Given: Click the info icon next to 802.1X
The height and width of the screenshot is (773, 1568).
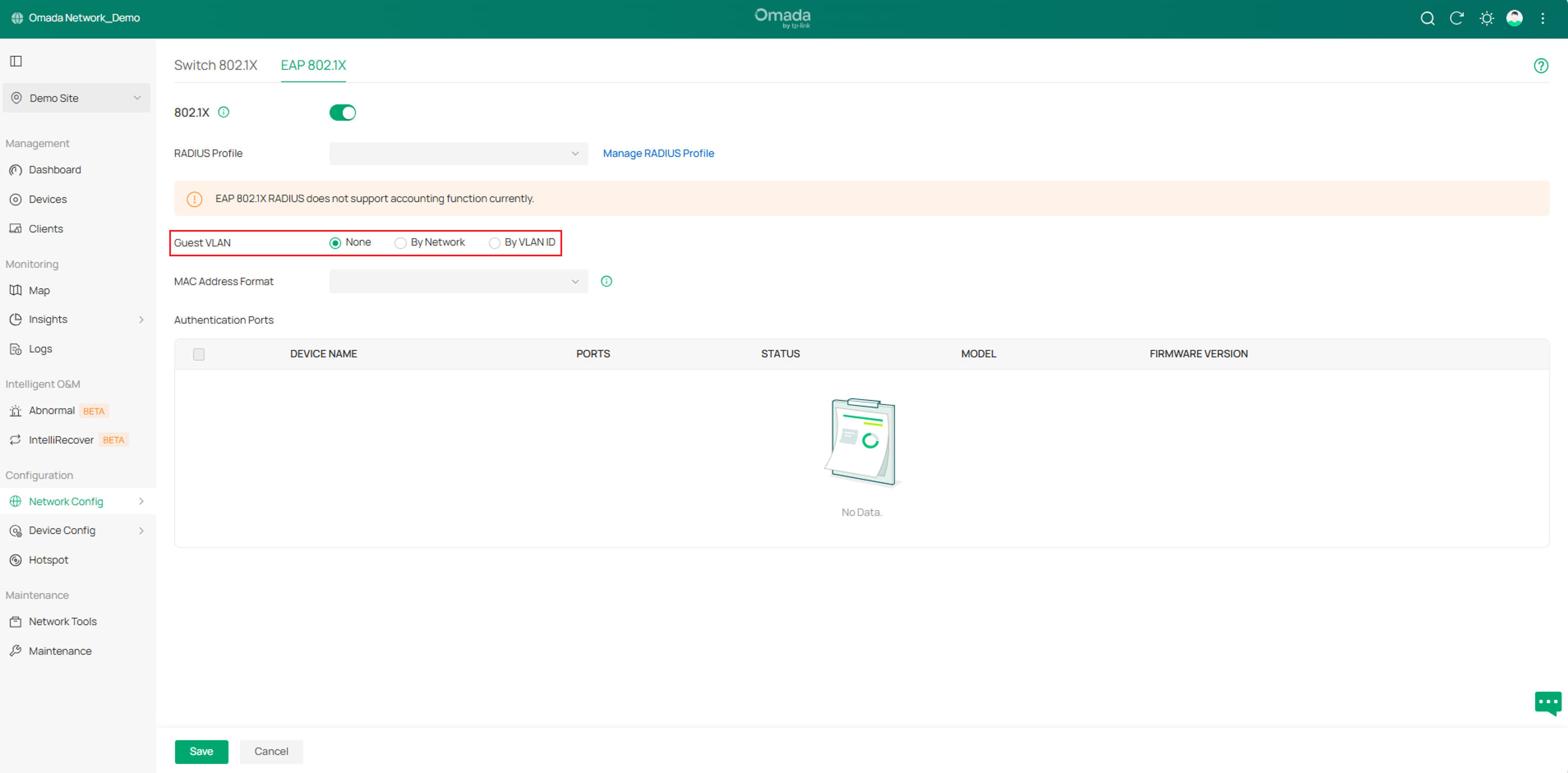Looking at the screenshot, I should point(224,112).
